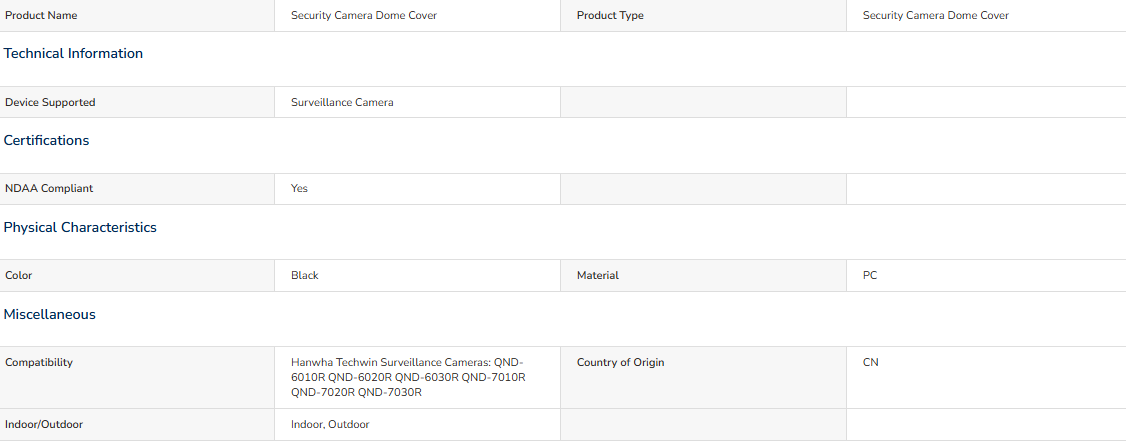1126x447 pixels.
Task: Click the Indoor, Outdoor value
Action: click(x=330, y=424)
